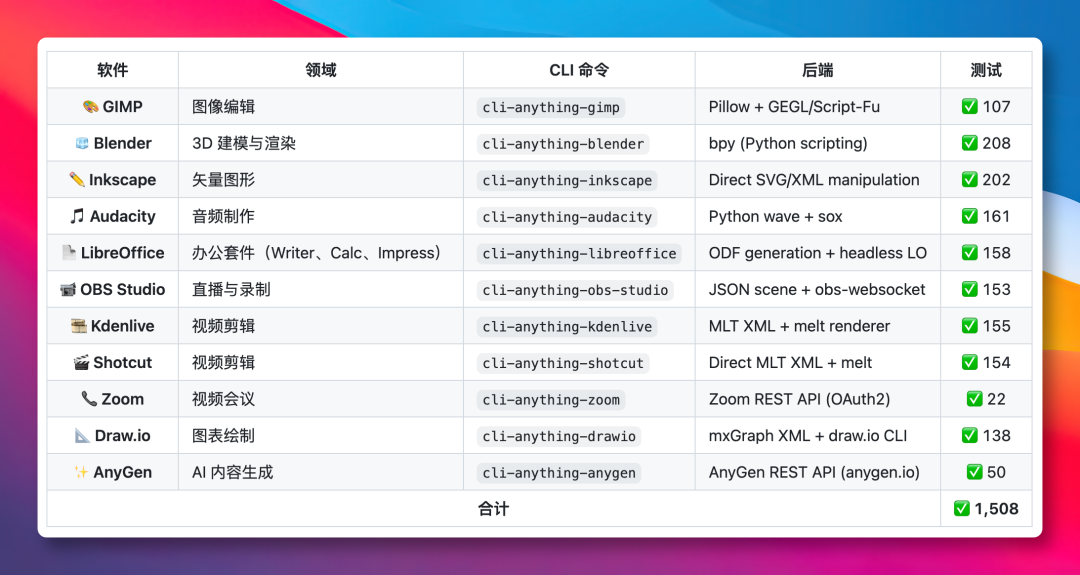Select the cli-anything-gimp command code
Viewport: 1080px width, 575px height.
tap(551, 107)
